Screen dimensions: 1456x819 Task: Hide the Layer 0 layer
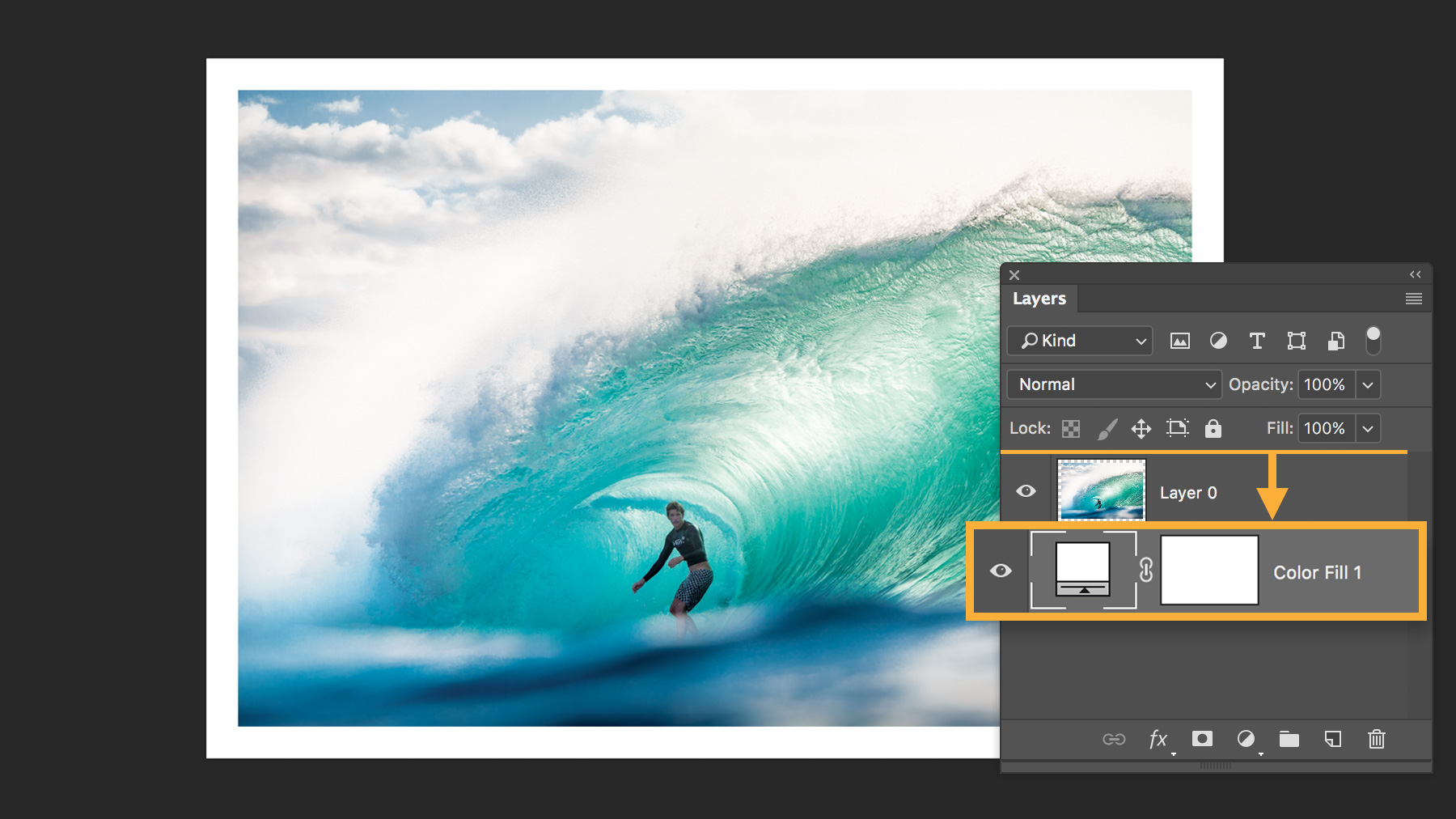click(1026, 490)
